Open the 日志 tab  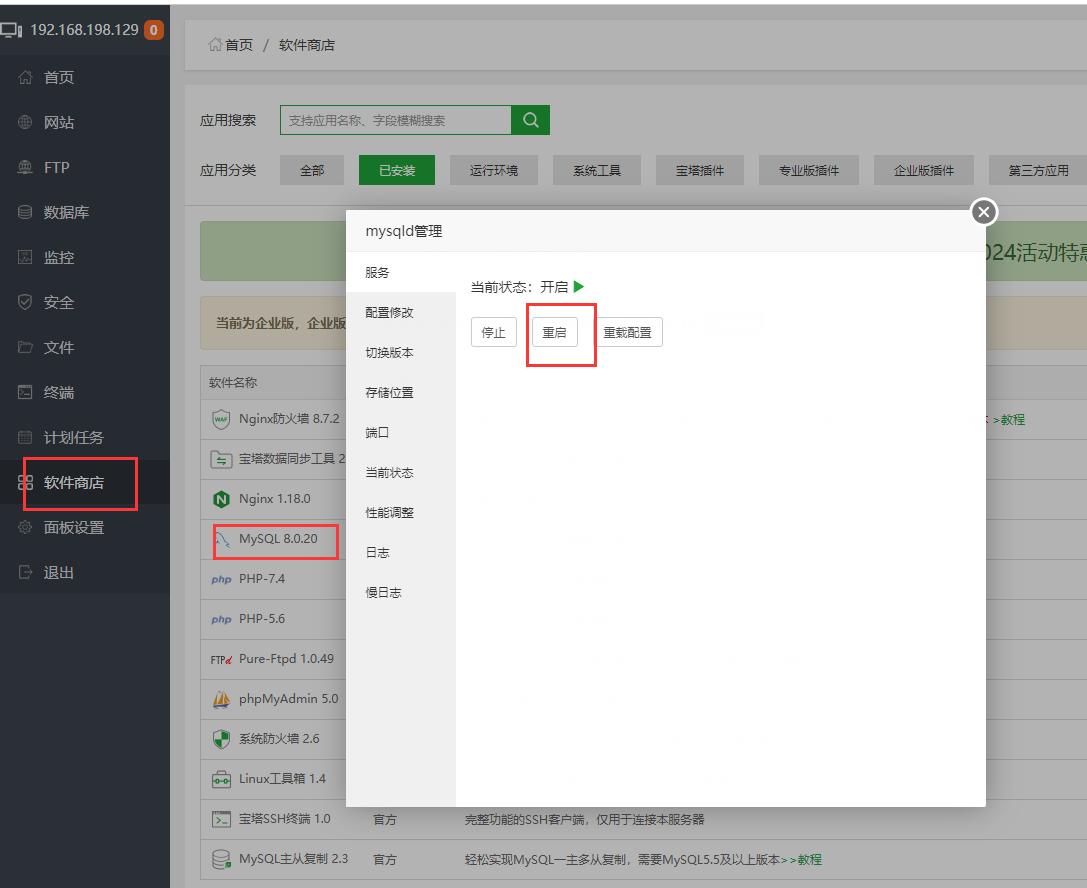(x=401, y=552)
